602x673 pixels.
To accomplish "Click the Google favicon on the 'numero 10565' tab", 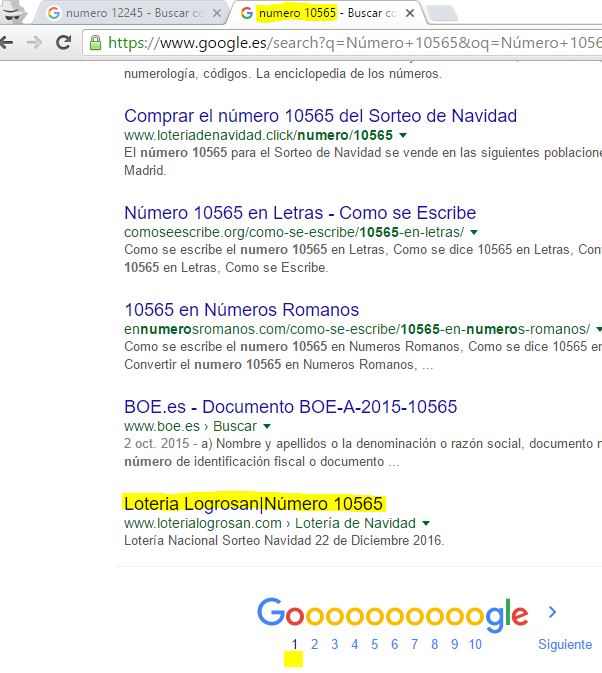I will (247, 13).
